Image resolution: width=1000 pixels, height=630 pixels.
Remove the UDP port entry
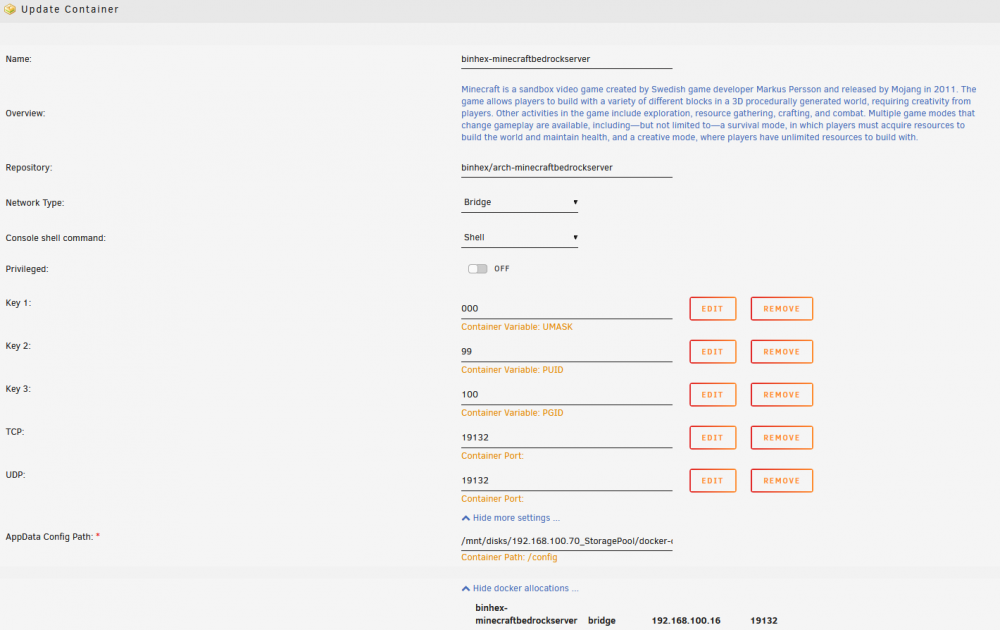click(x=781, y=481)
